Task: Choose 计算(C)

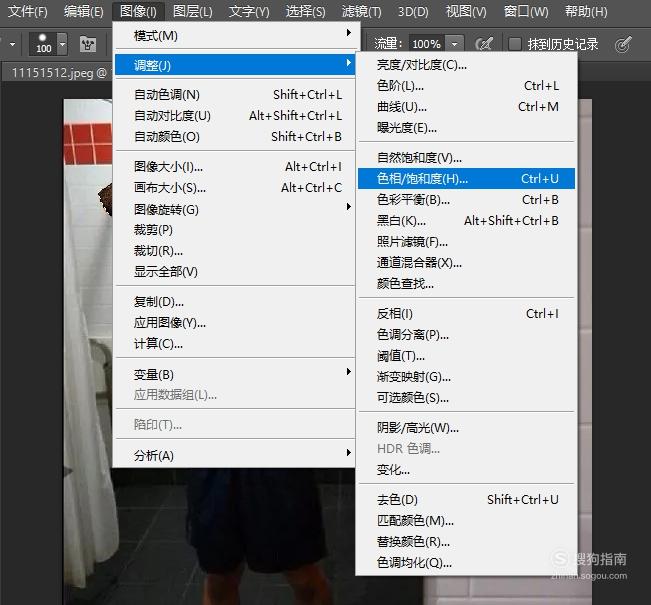Action: coord(235,343)
